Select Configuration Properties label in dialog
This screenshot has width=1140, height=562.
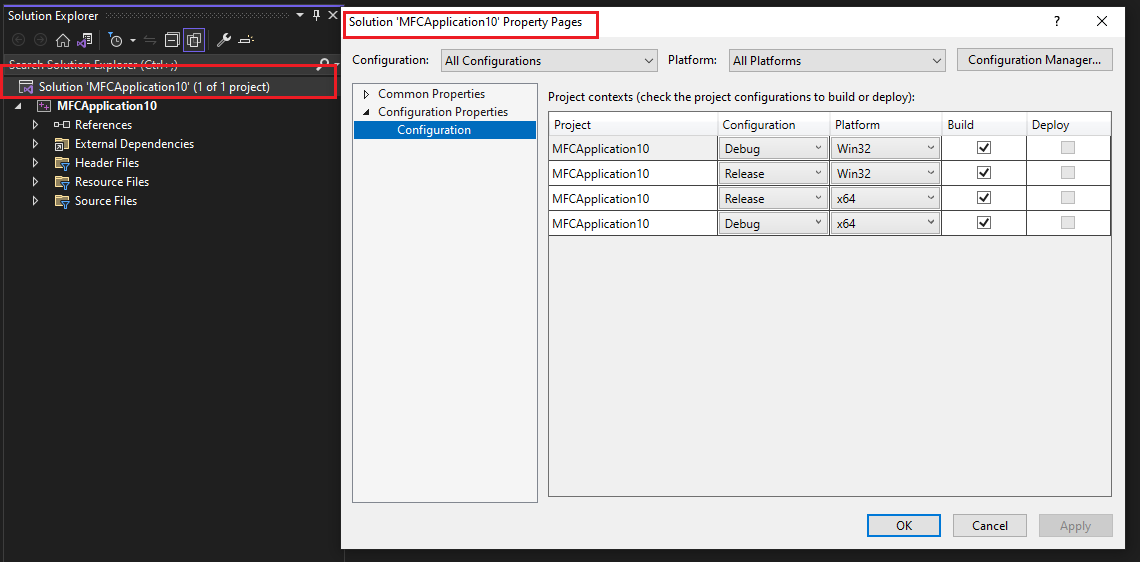click(443, 112)
